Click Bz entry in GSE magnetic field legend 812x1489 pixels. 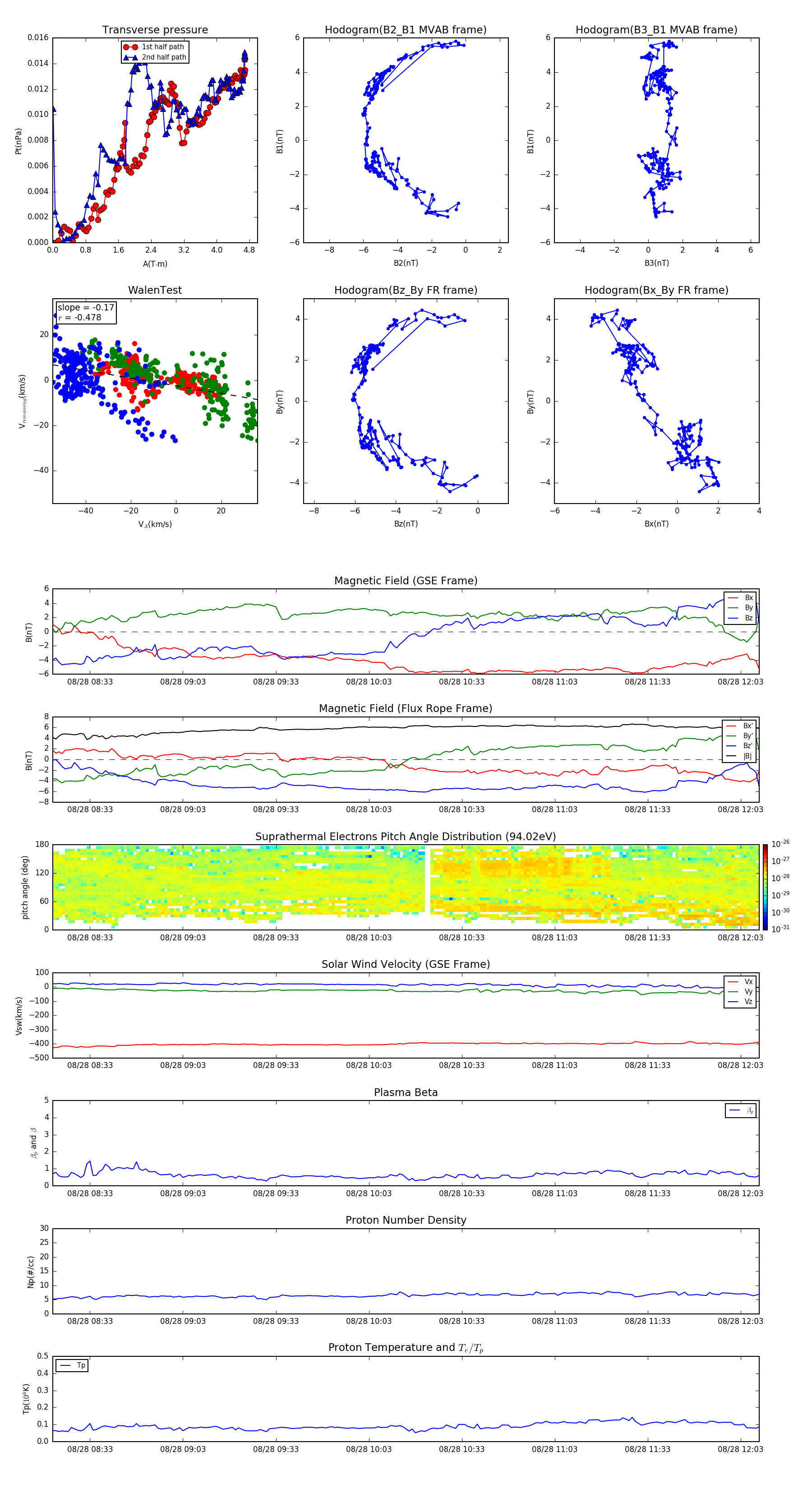tap(741, 619)
